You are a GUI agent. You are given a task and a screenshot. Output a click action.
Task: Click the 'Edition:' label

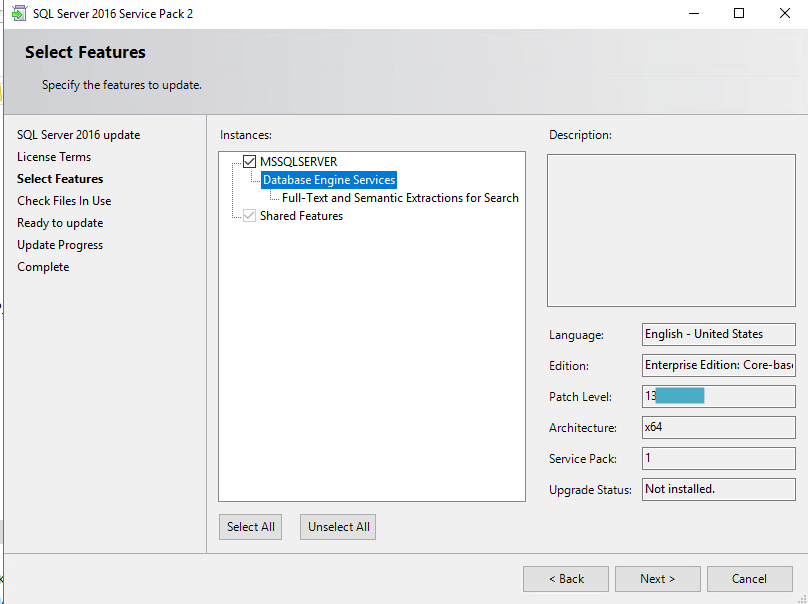569,366
